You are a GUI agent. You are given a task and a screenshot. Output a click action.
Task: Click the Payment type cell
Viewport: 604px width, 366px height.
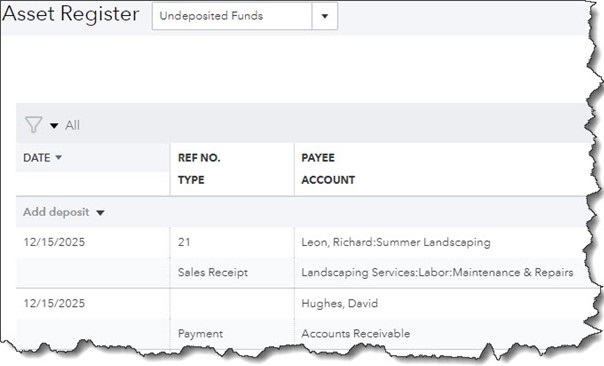tap(200, 334)
